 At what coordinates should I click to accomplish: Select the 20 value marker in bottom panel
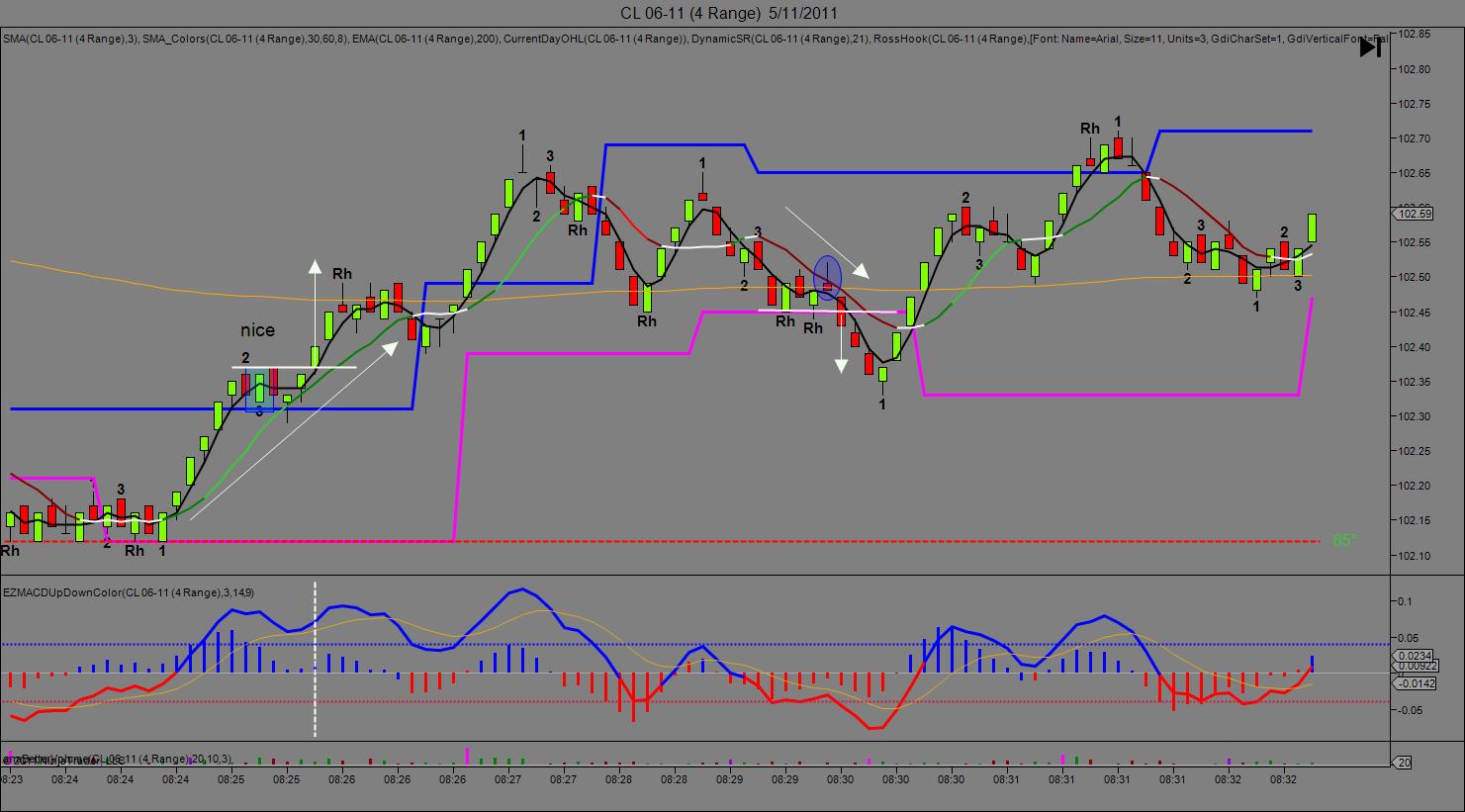pyautogui.click(x=1403, y=762)
